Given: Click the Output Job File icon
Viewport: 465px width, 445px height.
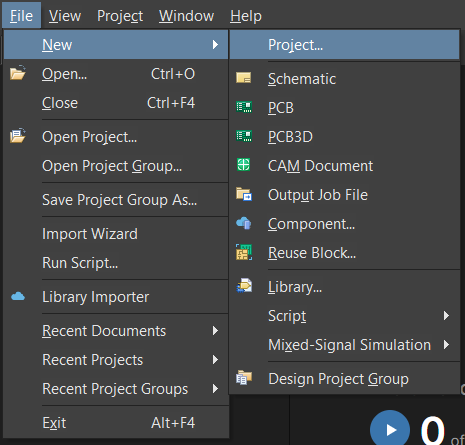Looking at the screenshot, I should [x=244, y=194].
